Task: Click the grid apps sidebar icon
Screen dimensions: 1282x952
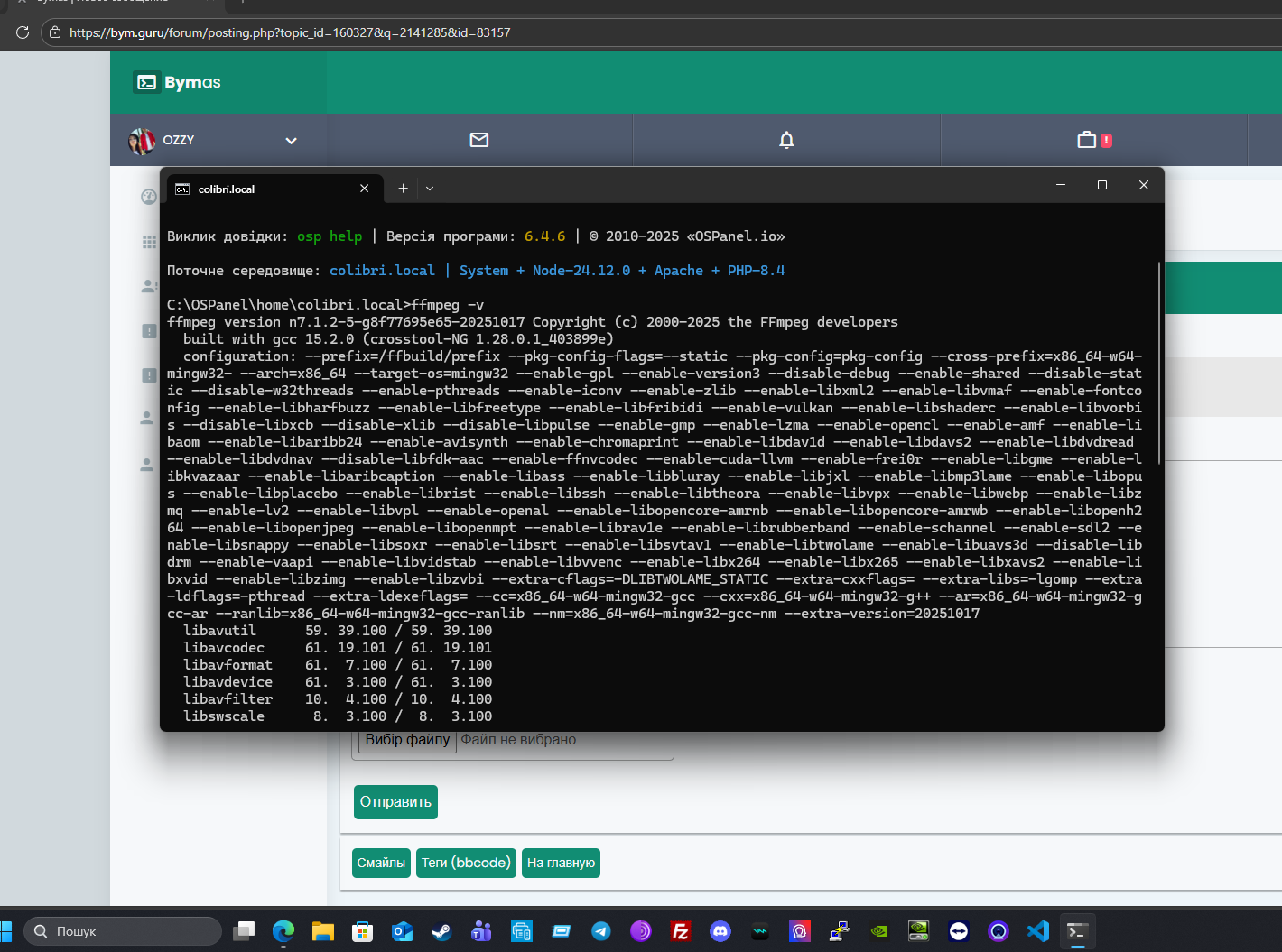Action: point(149,242)
